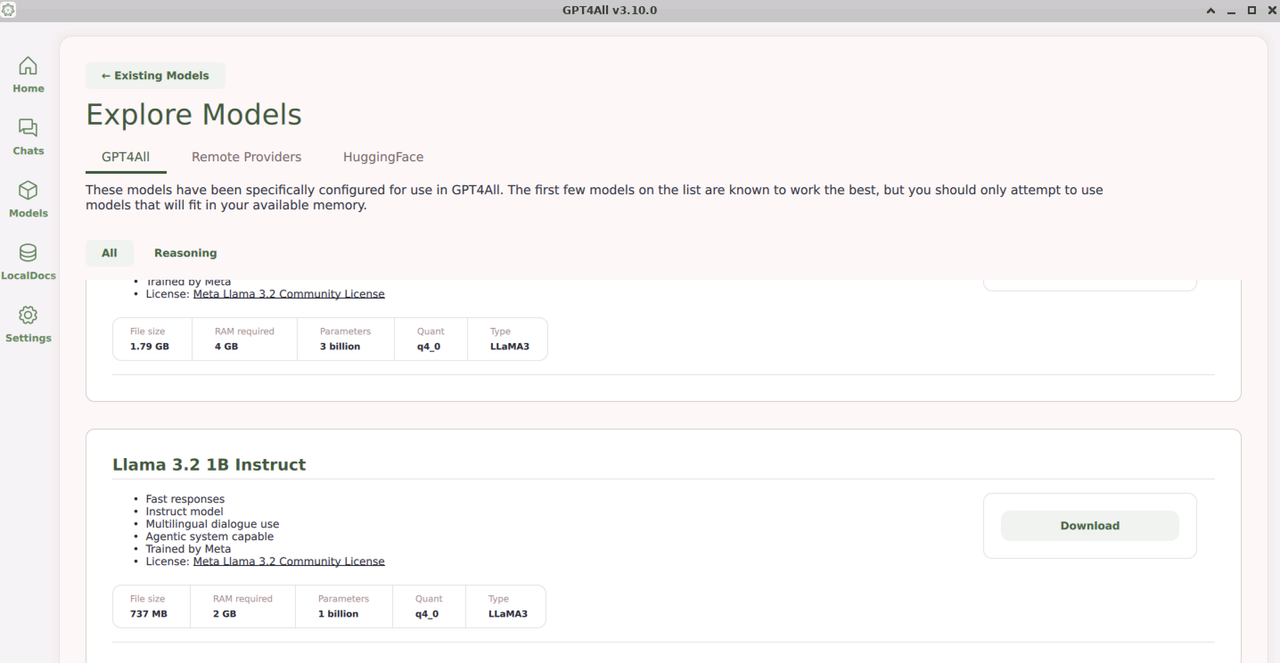Click the 2 GB RAM required value
Viewport: 1280px width, 663px height.
[224, 614]
